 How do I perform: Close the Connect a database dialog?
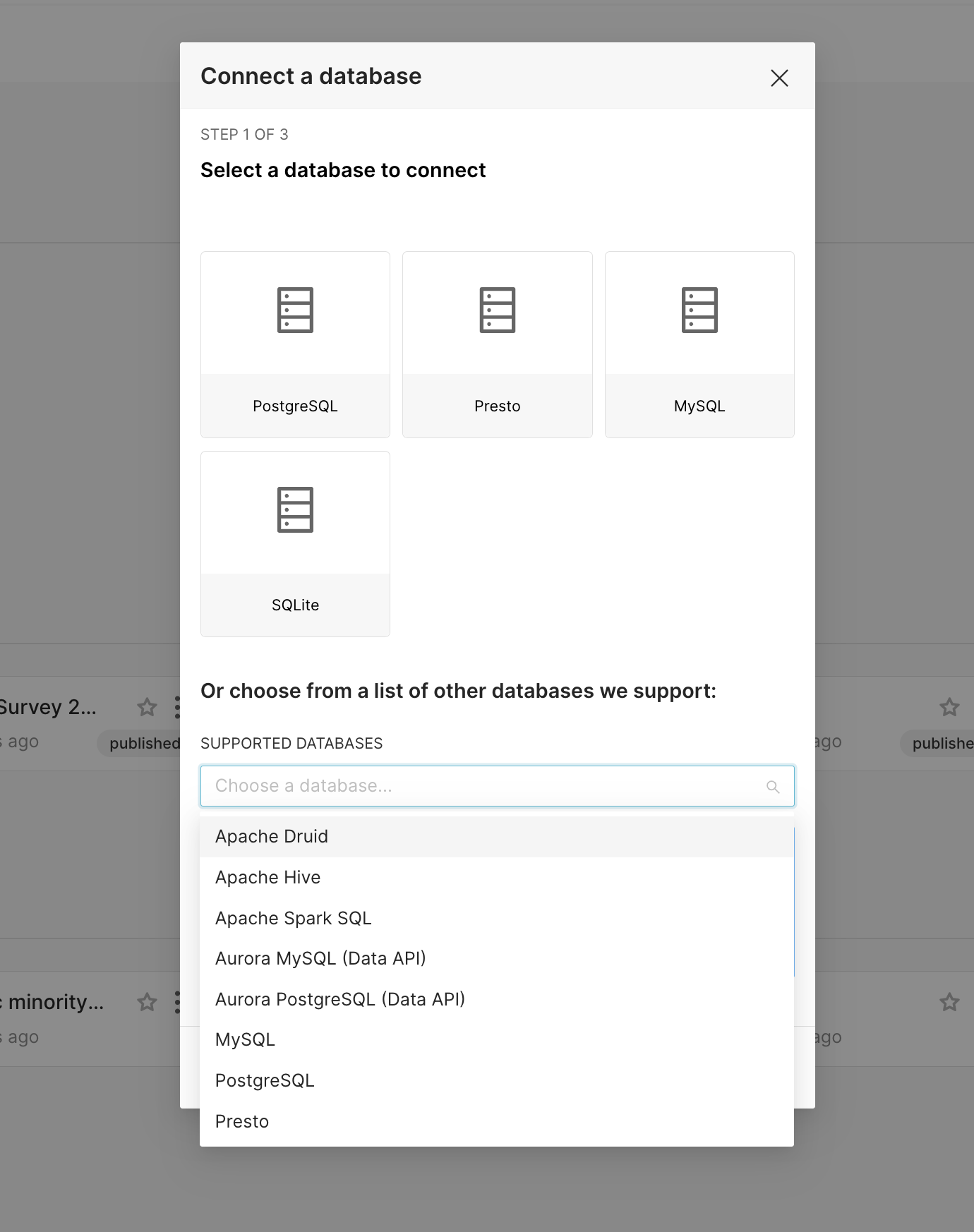pos(779,78)
